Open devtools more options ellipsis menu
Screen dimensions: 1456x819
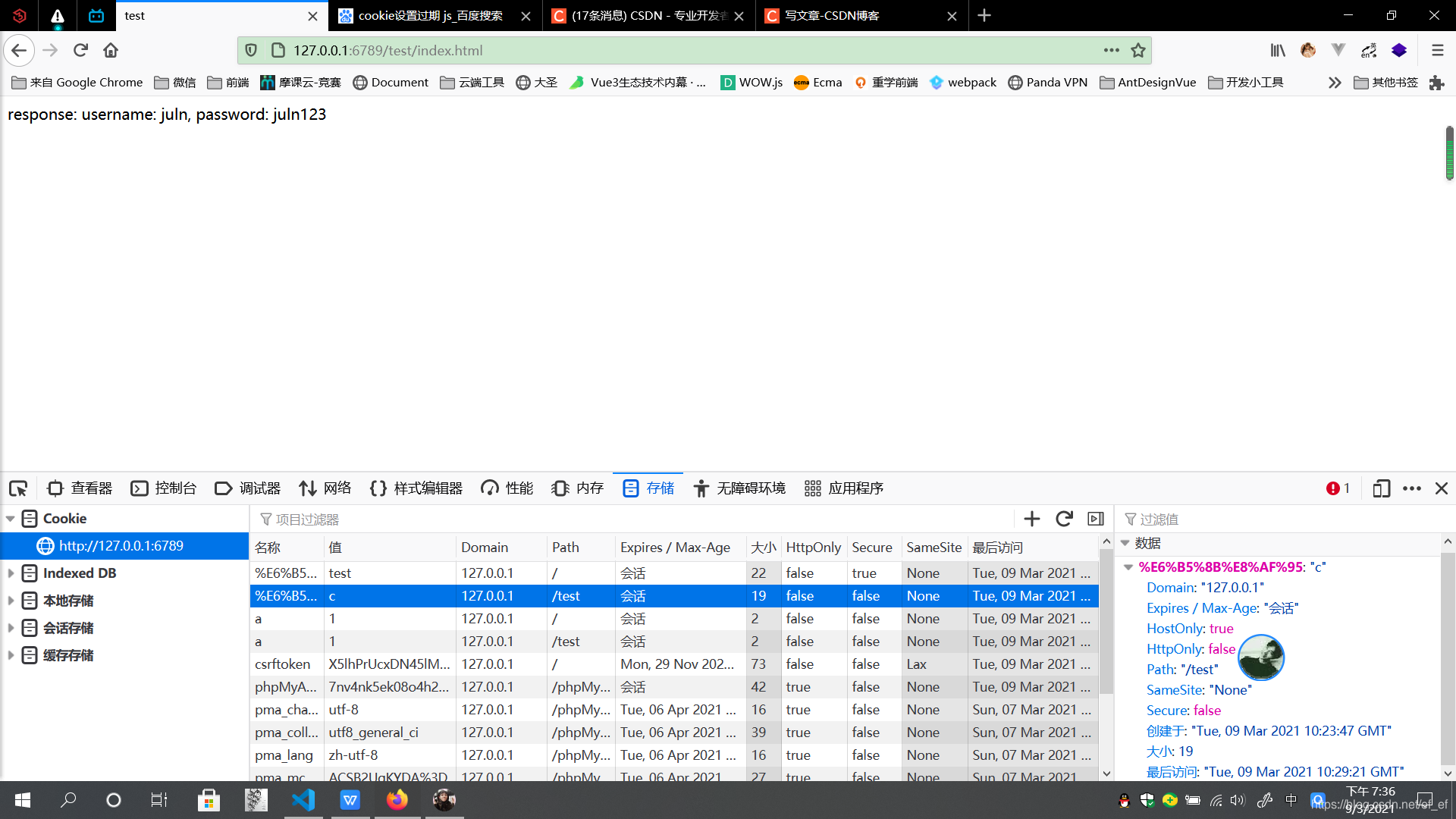pos(1412,488)
